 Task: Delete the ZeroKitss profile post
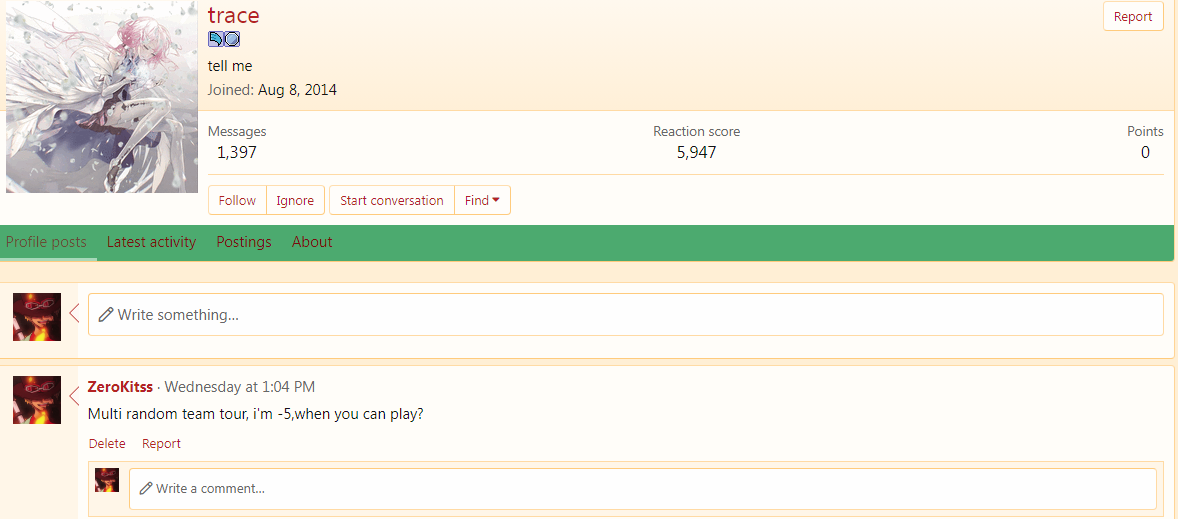coord(107,444)
